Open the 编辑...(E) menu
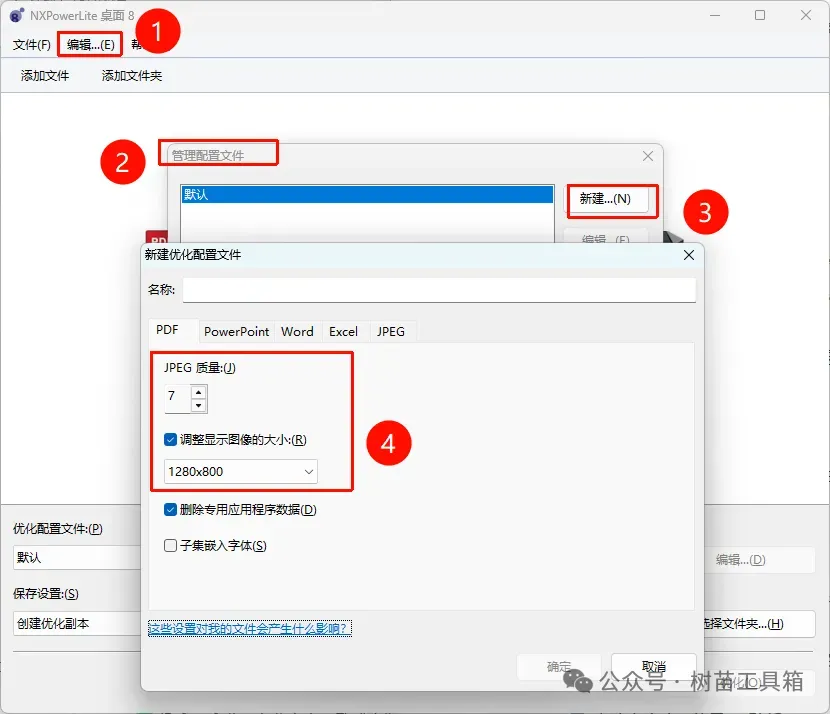The width and height of the screenshot is (830, 714). tap(91, 45)
